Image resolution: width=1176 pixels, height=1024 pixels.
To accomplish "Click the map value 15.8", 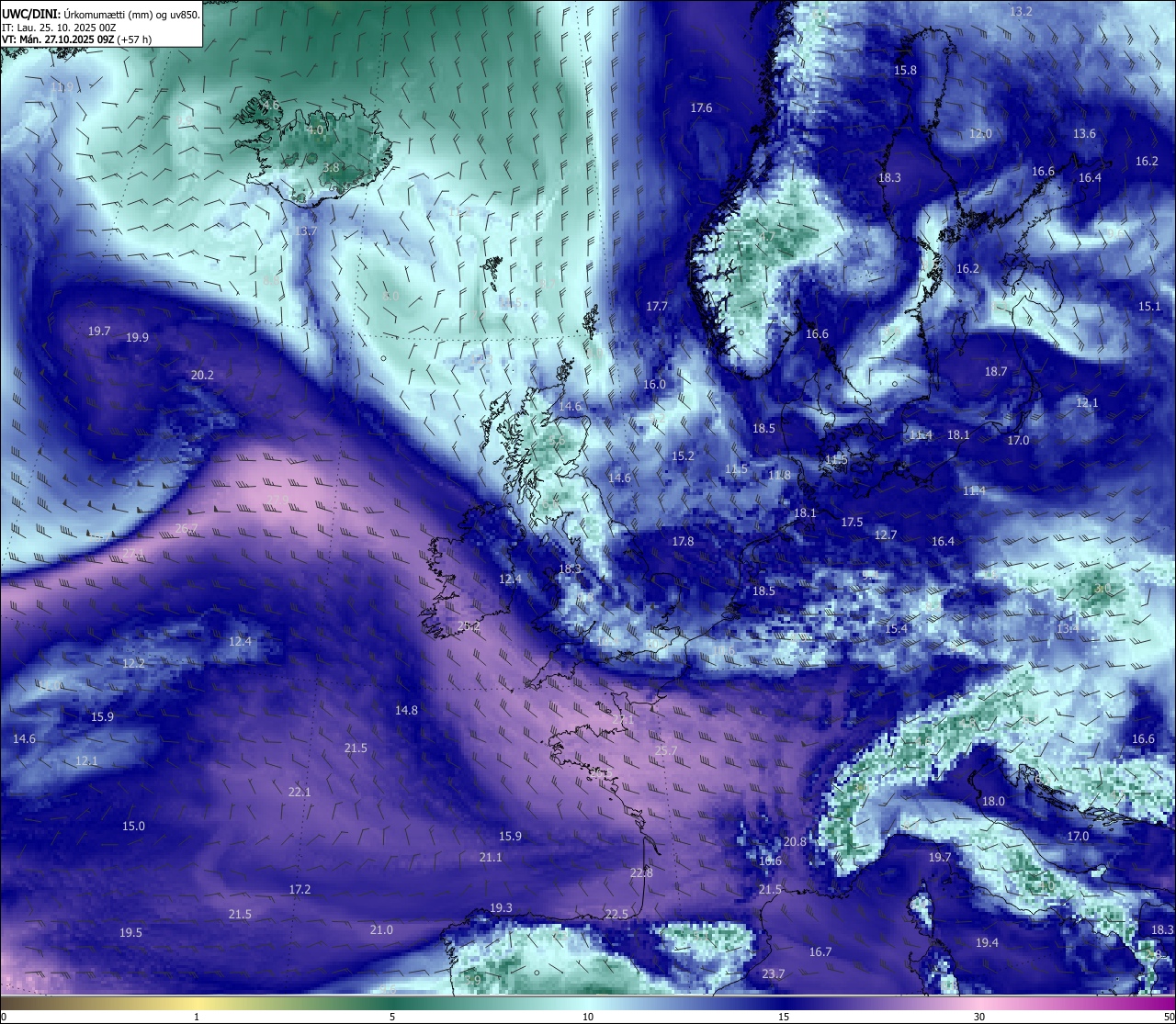I will click(x=905, y=71).
